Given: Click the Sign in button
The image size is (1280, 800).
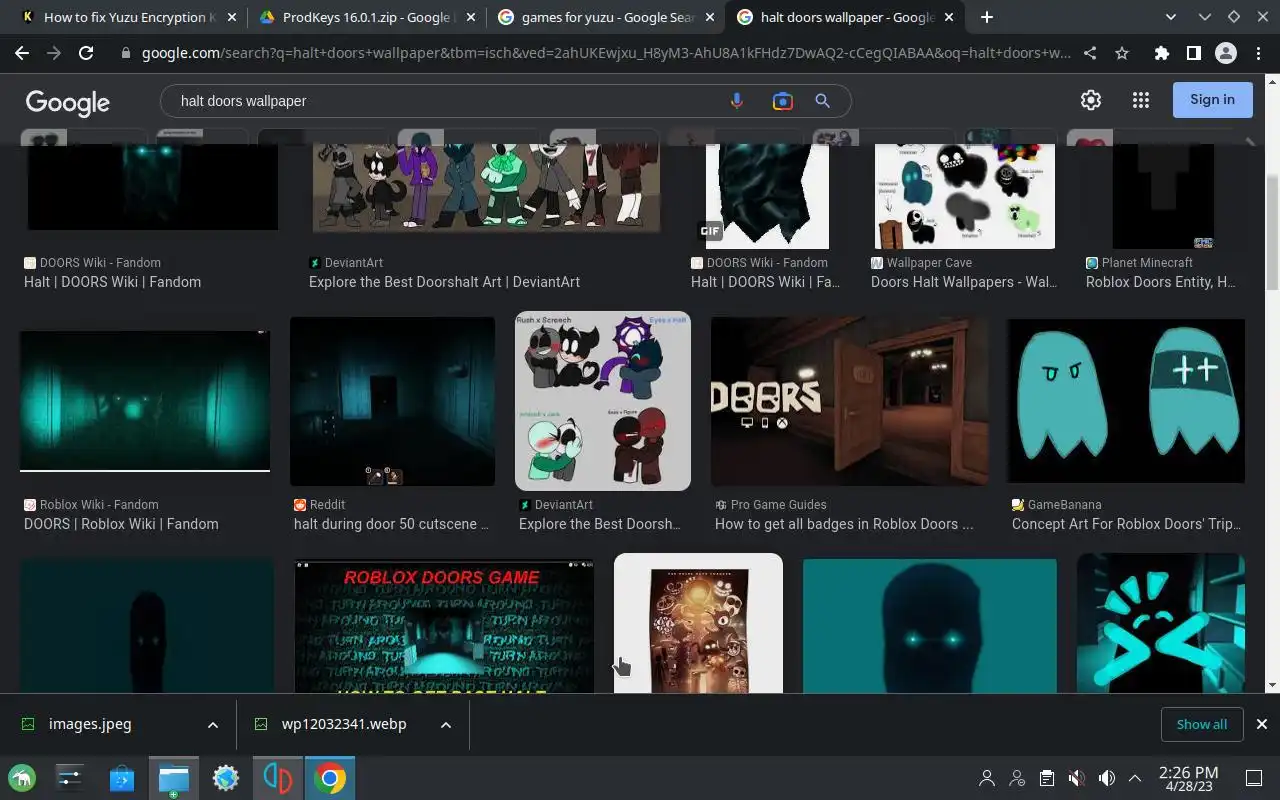Looking at the screenshot, I should [x=1212, y=100].
